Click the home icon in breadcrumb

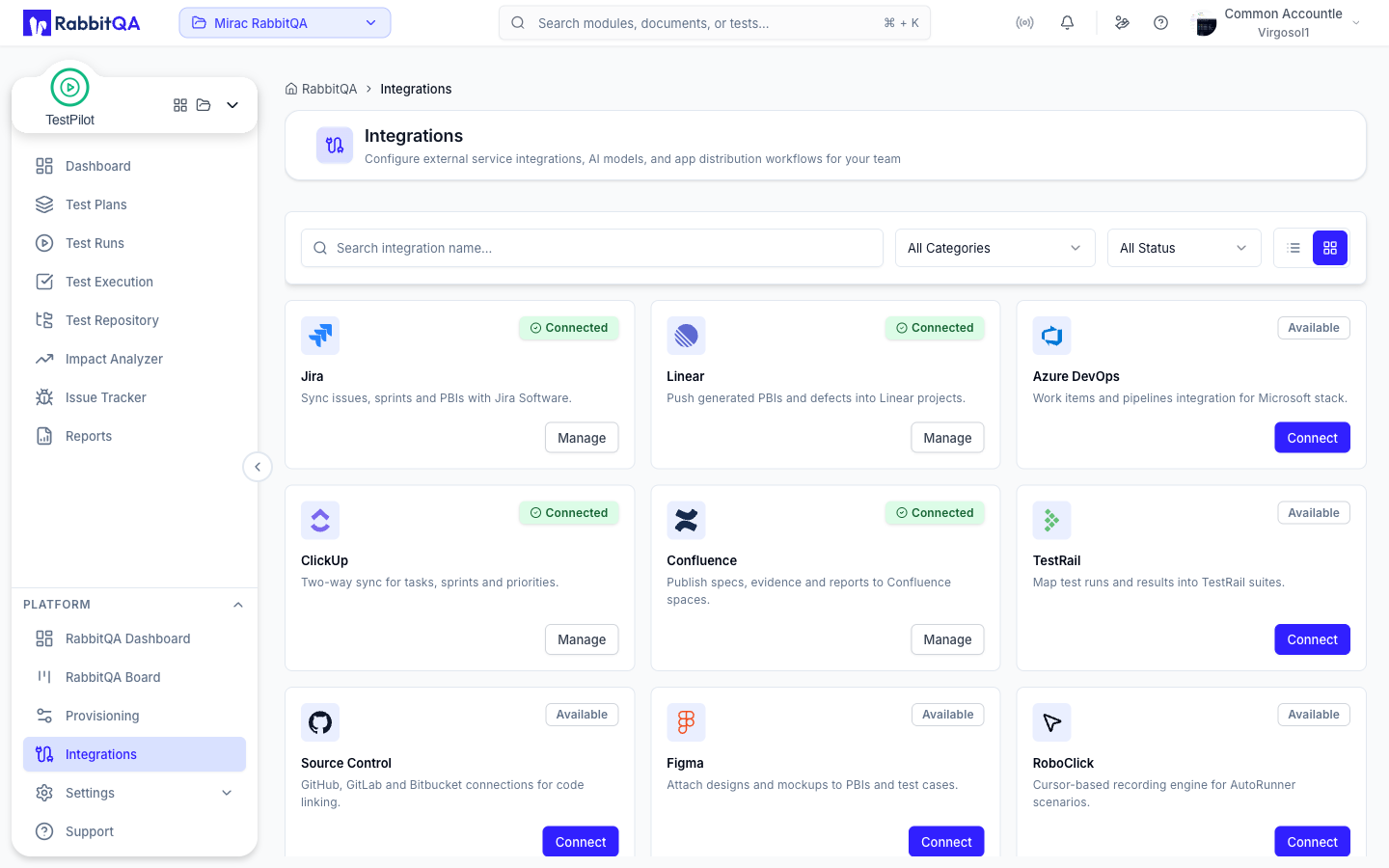point(291,89)
